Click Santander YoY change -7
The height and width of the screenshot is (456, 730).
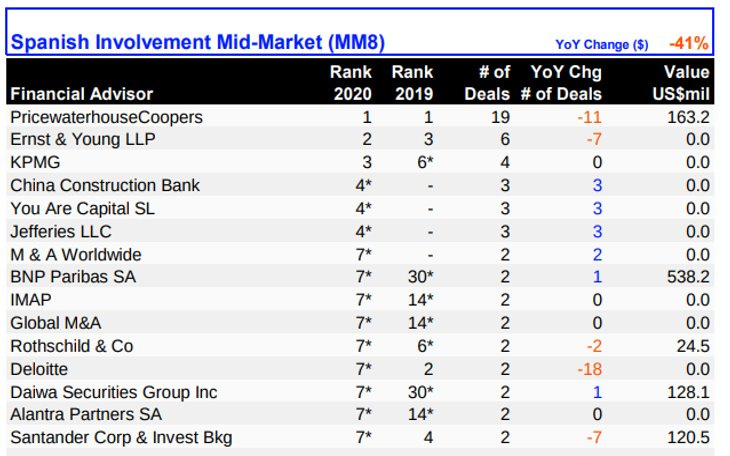pyautogui.click(x=594, y=437)
